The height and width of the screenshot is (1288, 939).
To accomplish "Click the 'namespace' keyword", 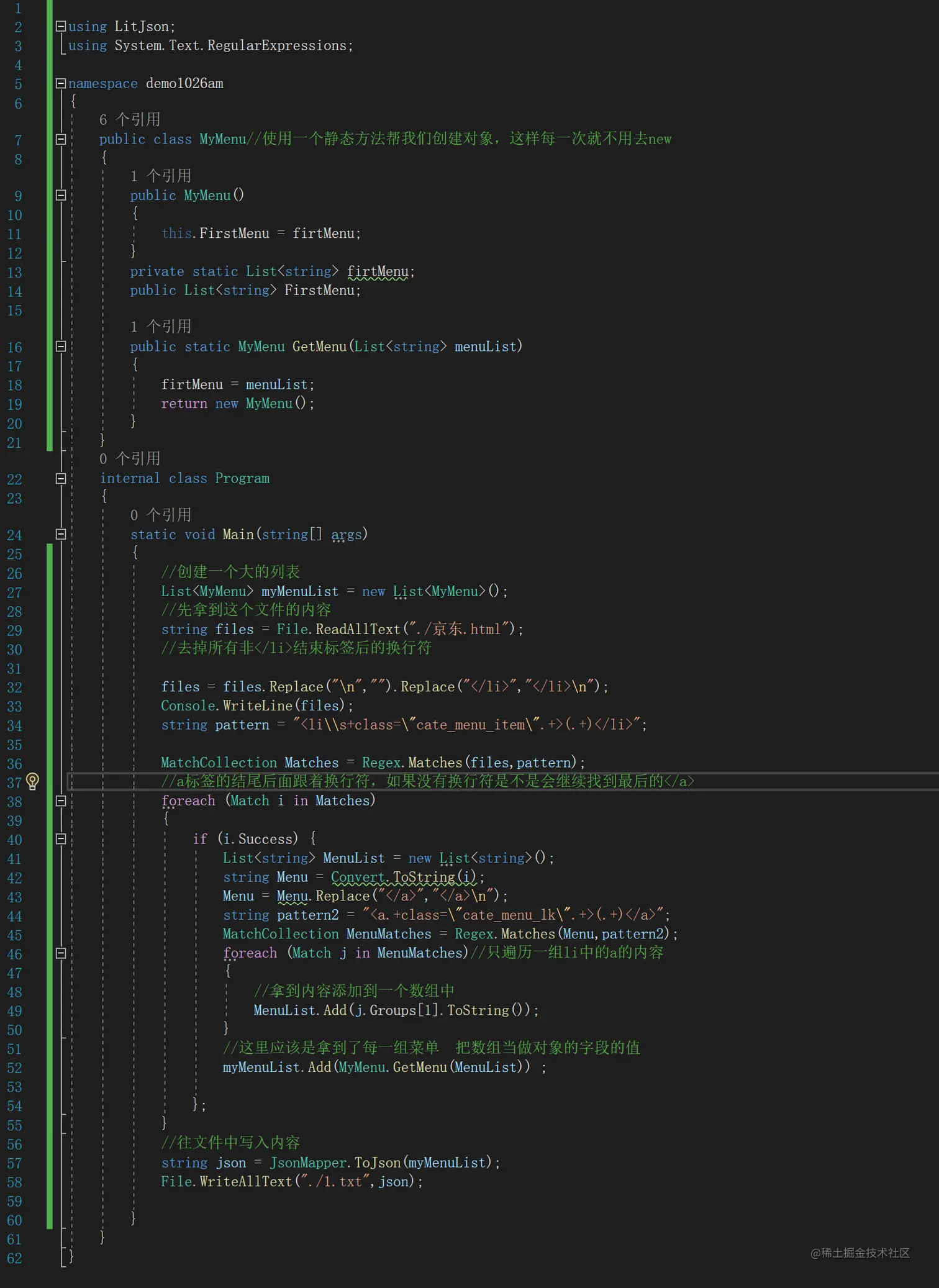I will click(x=103, y=83).
